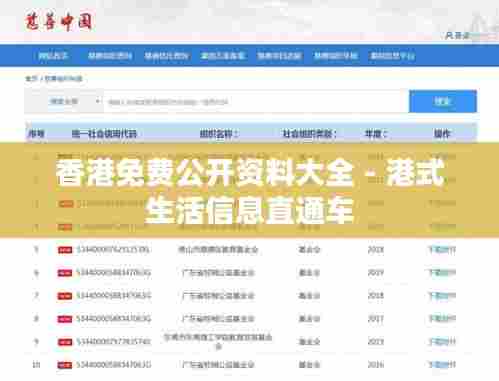
Task: Click the 首页 breadcrumb link
Action: point(32,79)
